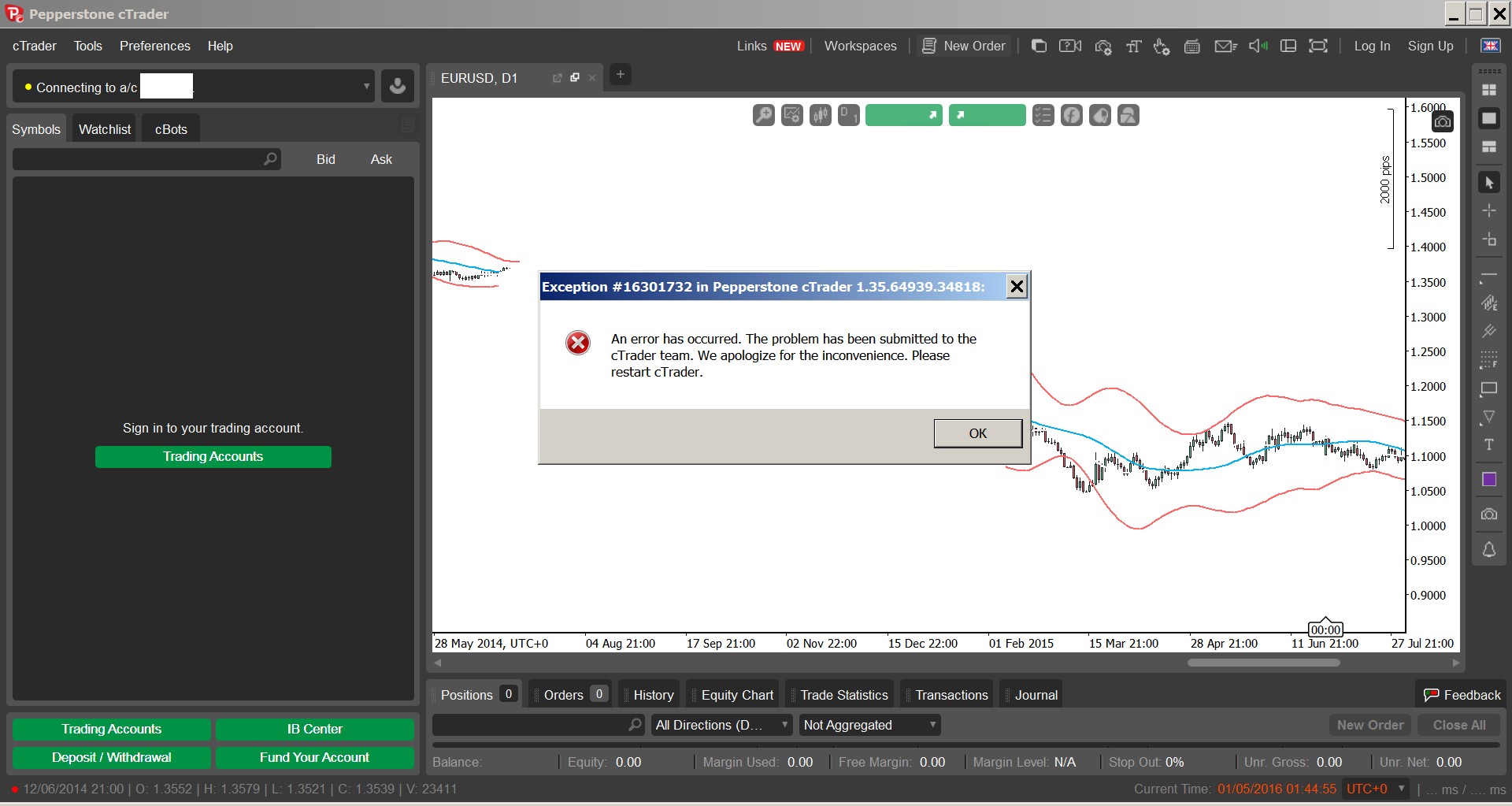
Task: Close the exception dialog with X
Action: [x=1017, y=287]
